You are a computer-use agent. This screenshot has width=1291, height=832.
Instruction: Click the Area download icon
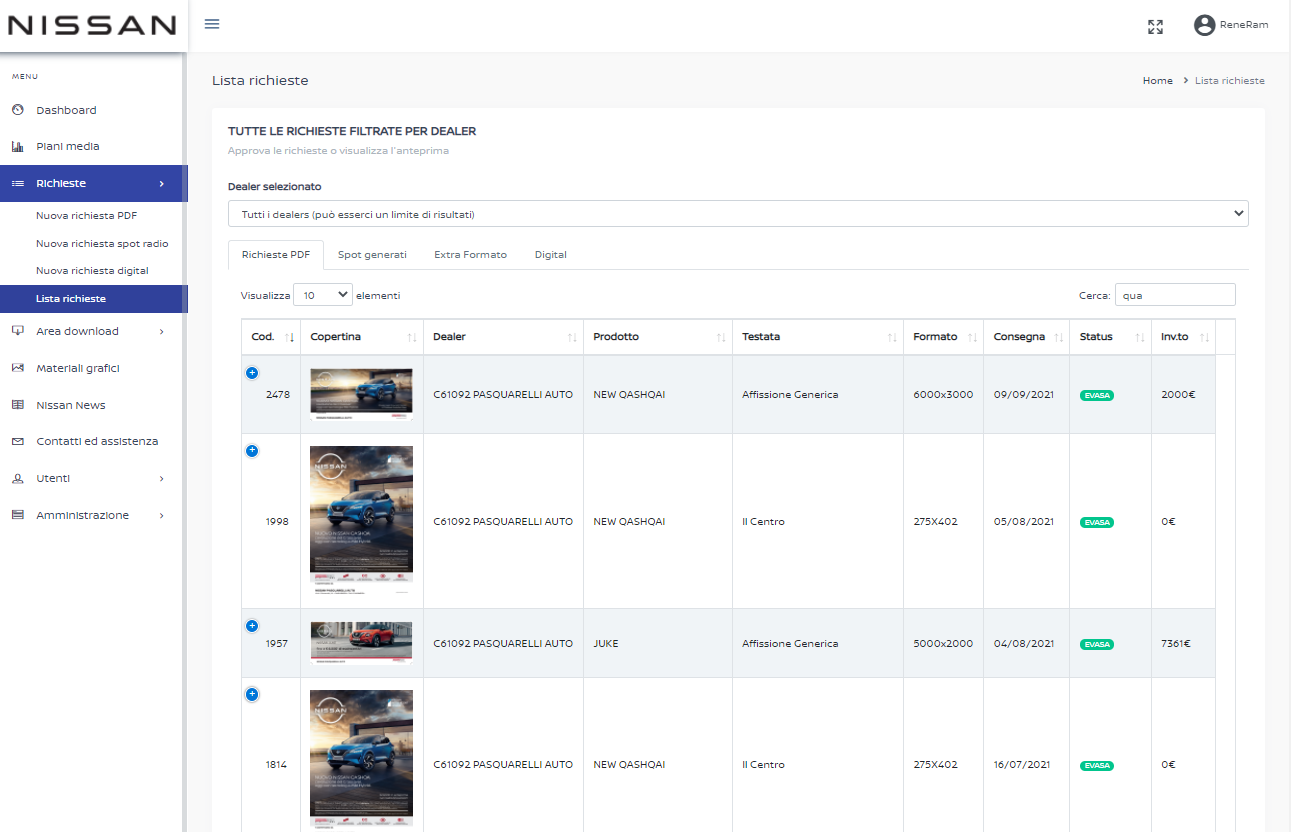(x=17, y=331)
